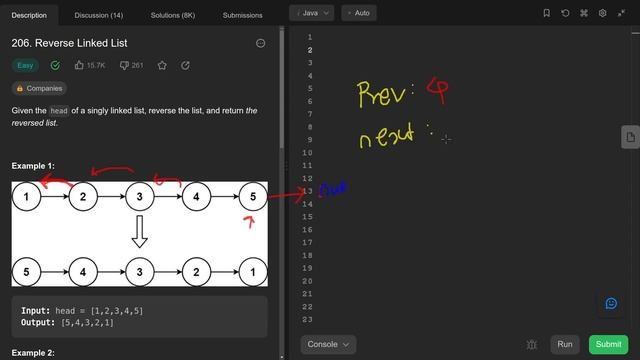
Task: Click line number 13 in editor
Action: pos(307,191)
